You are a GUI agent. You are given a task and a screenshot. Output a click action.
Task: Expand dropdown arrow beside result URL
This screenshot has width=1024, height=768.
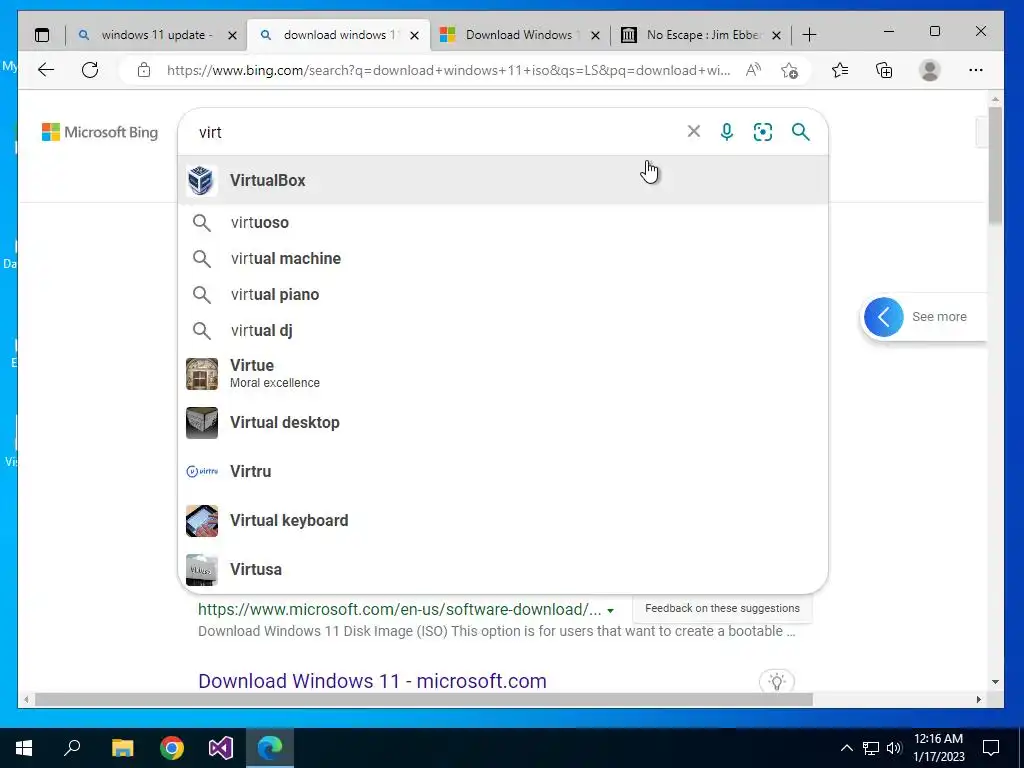point(611,611)
